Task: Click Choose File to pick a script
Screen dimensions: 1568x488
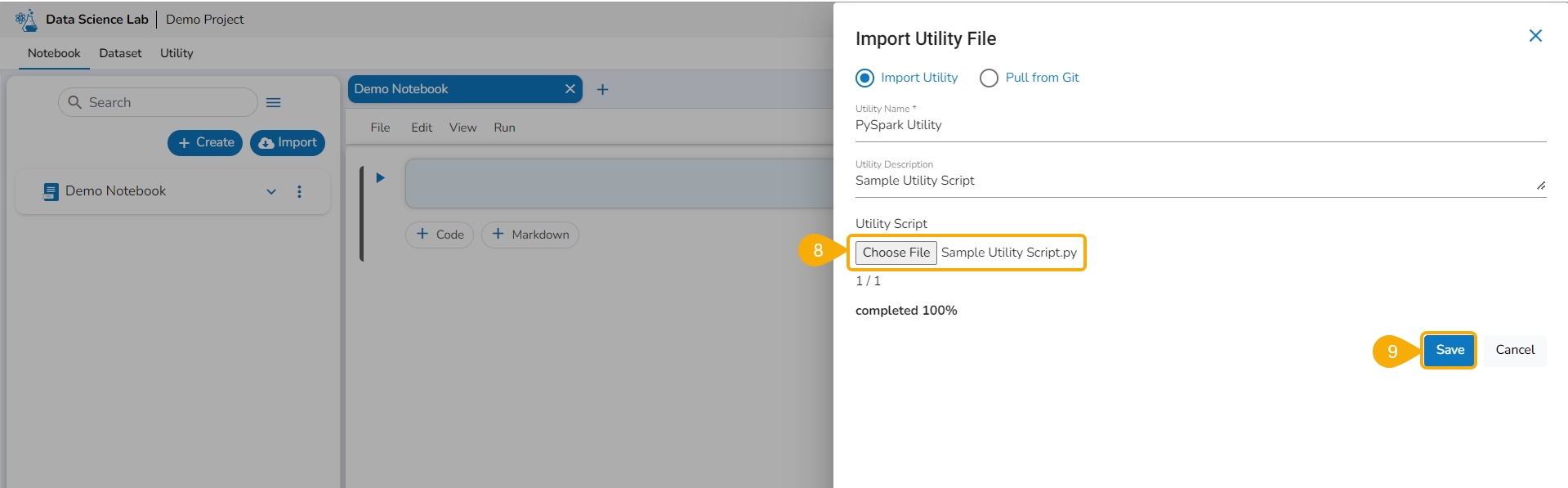Action: [x=896, y=253]
